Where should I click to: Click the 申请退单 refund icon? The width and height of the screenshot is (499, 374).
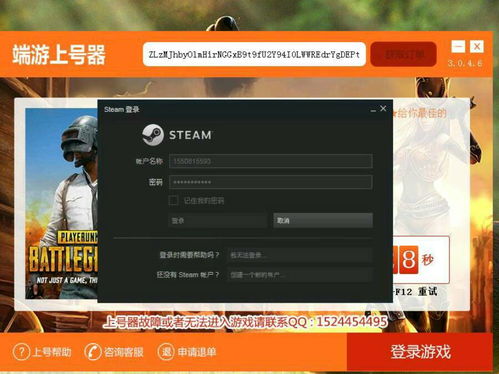tap(166, 352)
